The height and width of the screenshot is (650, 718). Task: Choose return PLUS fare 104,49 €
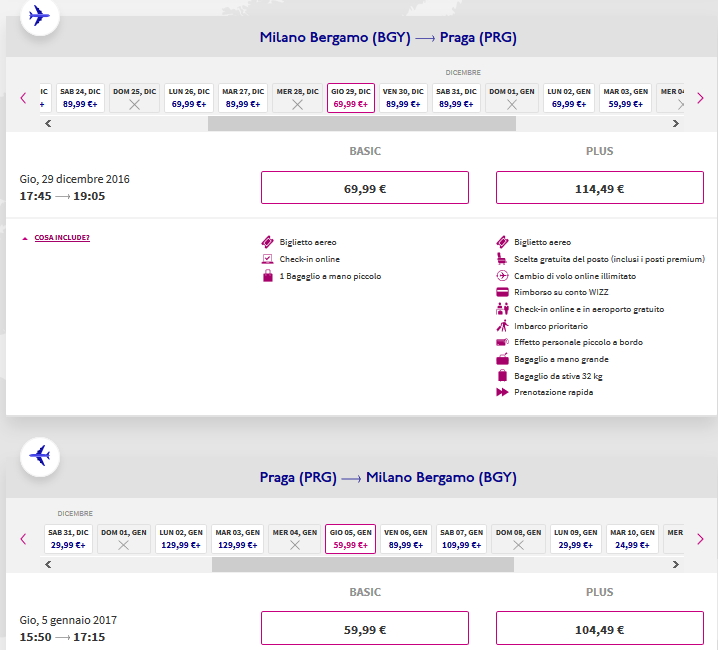[x=599, y=630]
